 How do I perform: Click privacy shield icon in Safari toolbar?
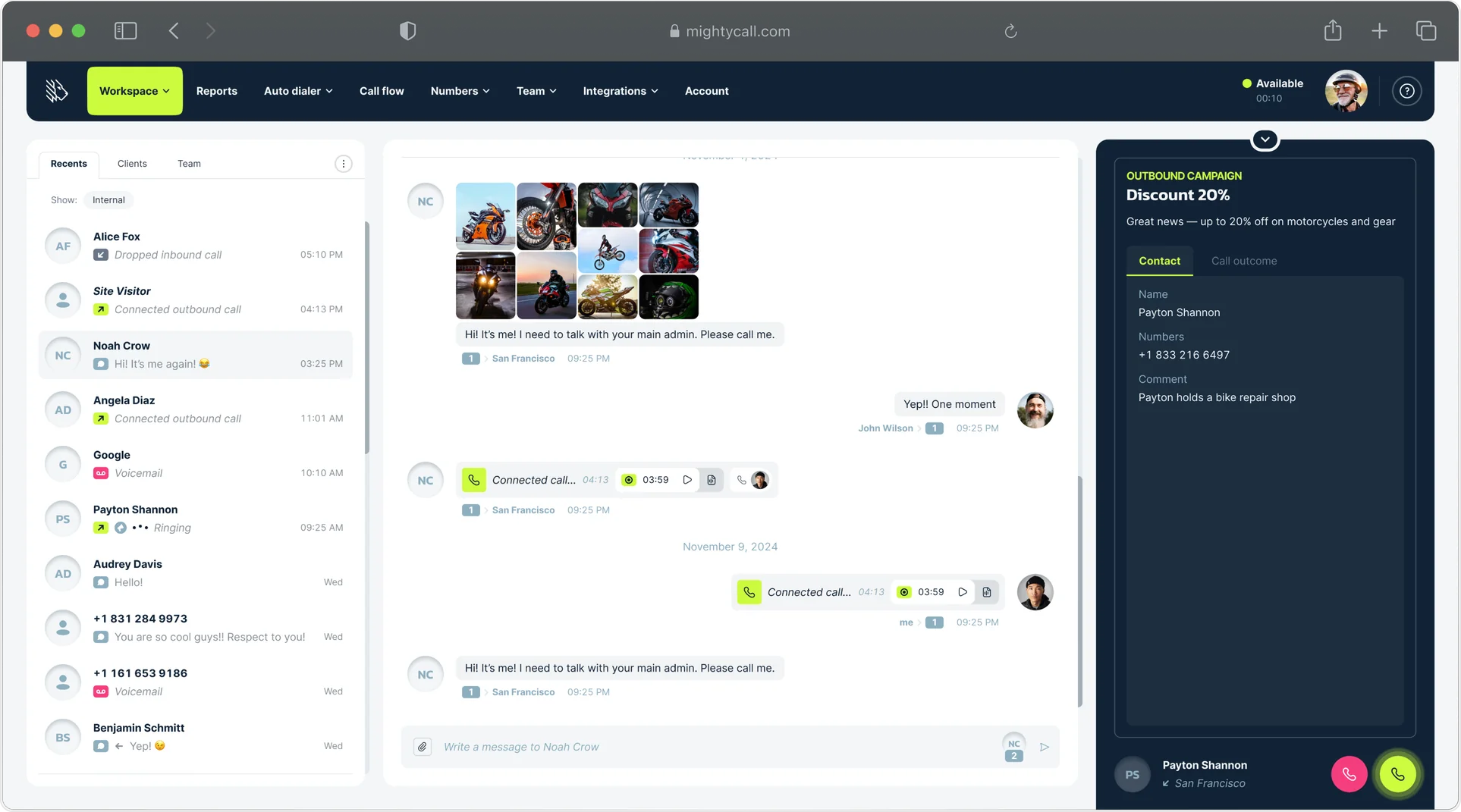pyautogui.click(x=408, y=31)
